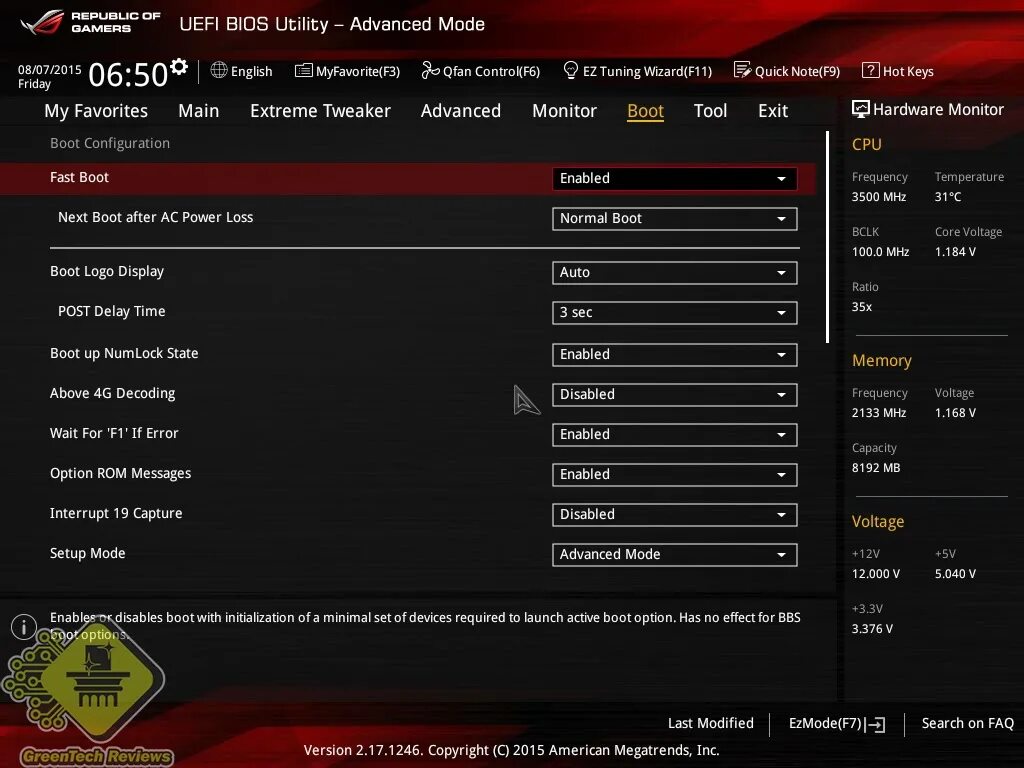The width and height of the screenshot is (1024, 768).
Task: Select the Fast Boot setting label
Action: point(79,177)
